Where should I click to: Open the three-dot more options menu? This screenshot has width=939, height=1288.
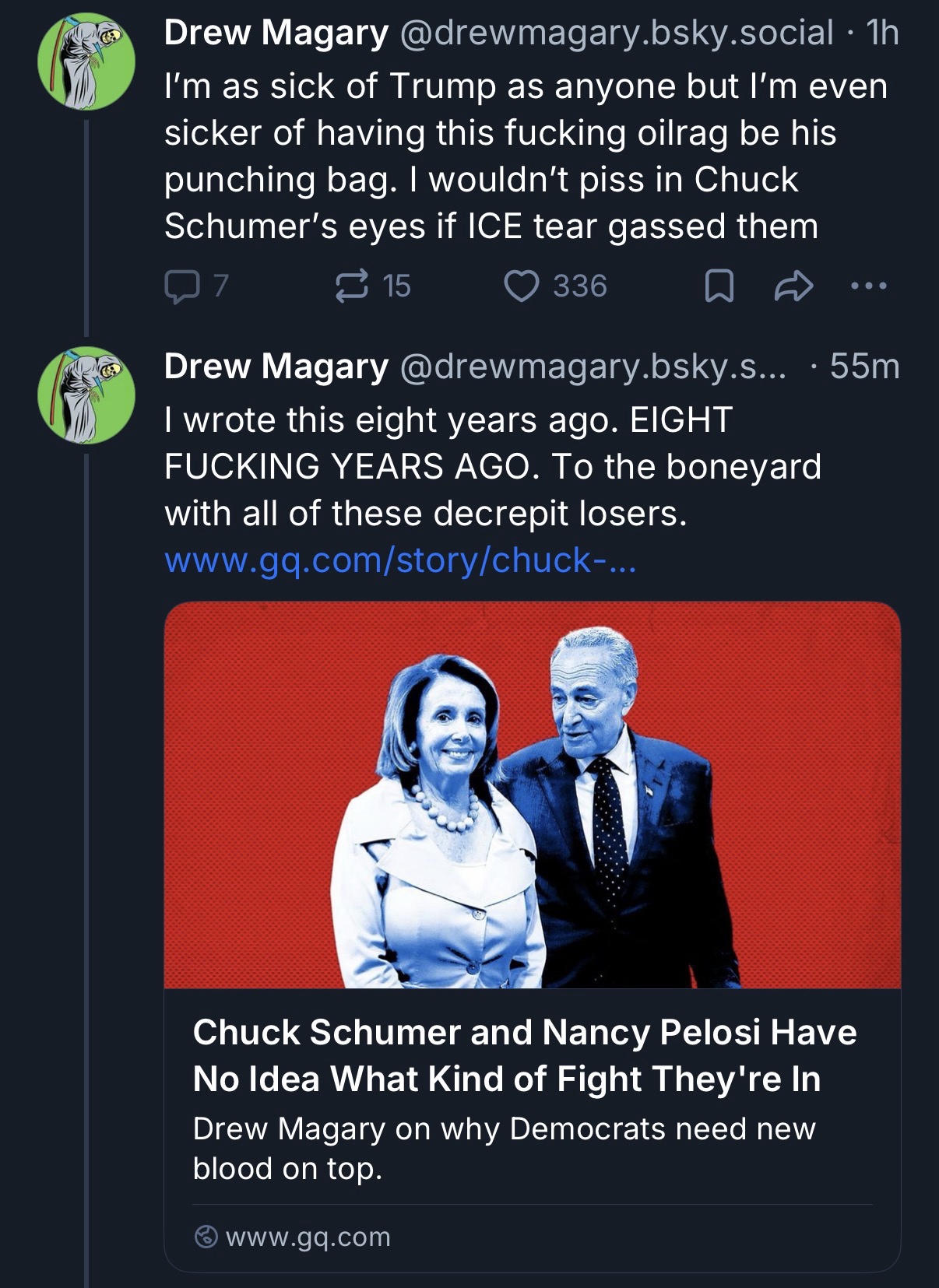click(868, 286)
